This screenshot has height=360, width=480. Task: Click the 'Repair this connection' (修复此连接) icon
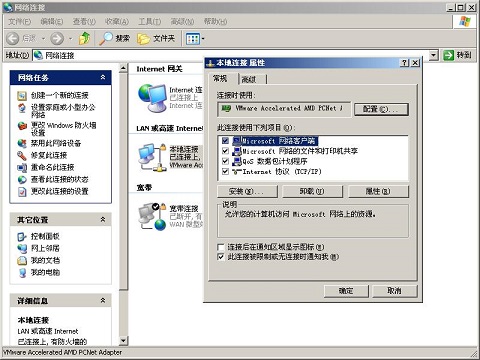coord(22,156)
